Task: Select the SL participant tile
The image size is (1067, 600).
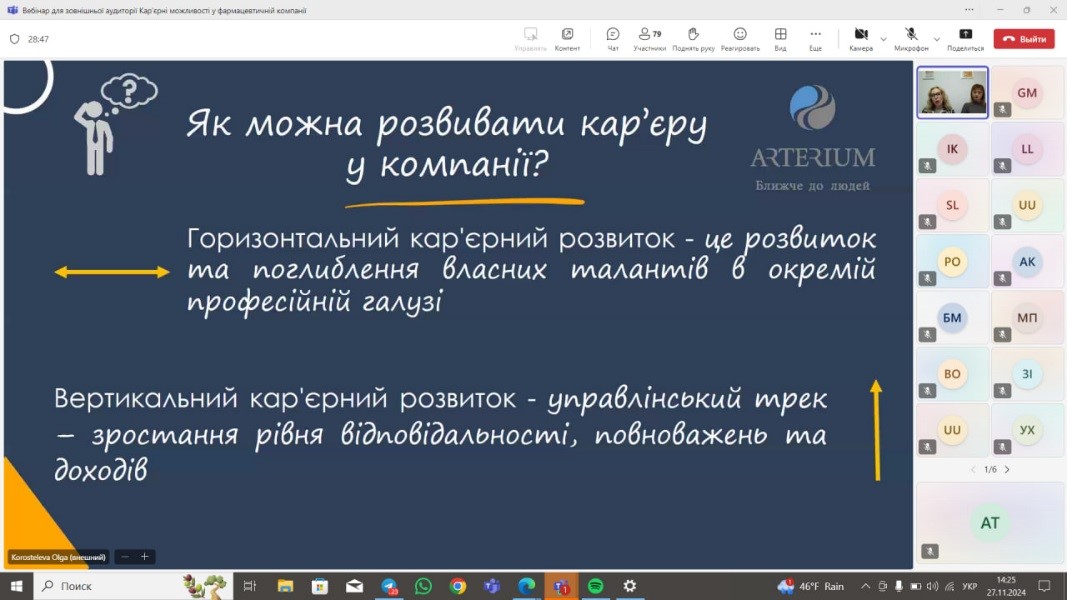Action: 952,205
